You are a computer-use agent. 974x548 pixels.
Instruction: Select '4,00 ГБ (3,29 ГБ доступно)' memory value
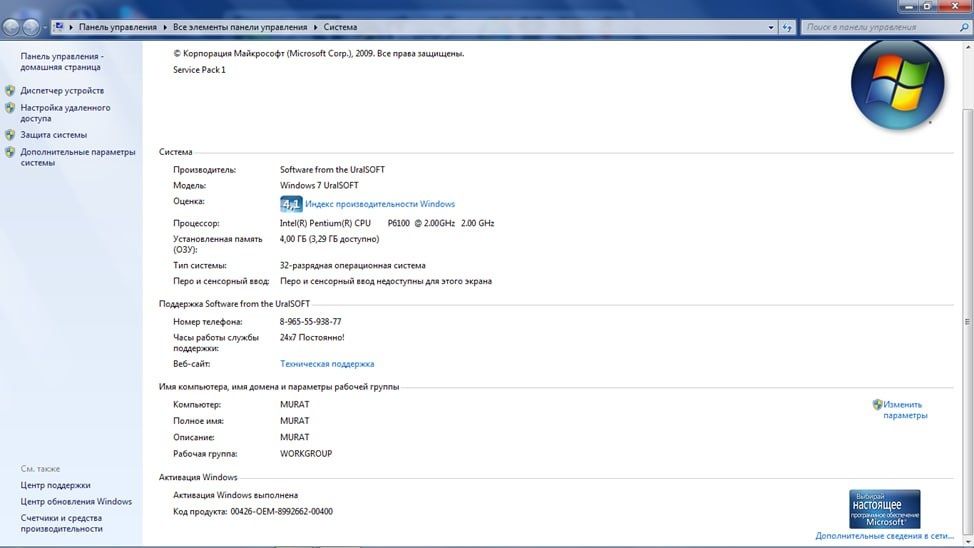coord(329,239)
